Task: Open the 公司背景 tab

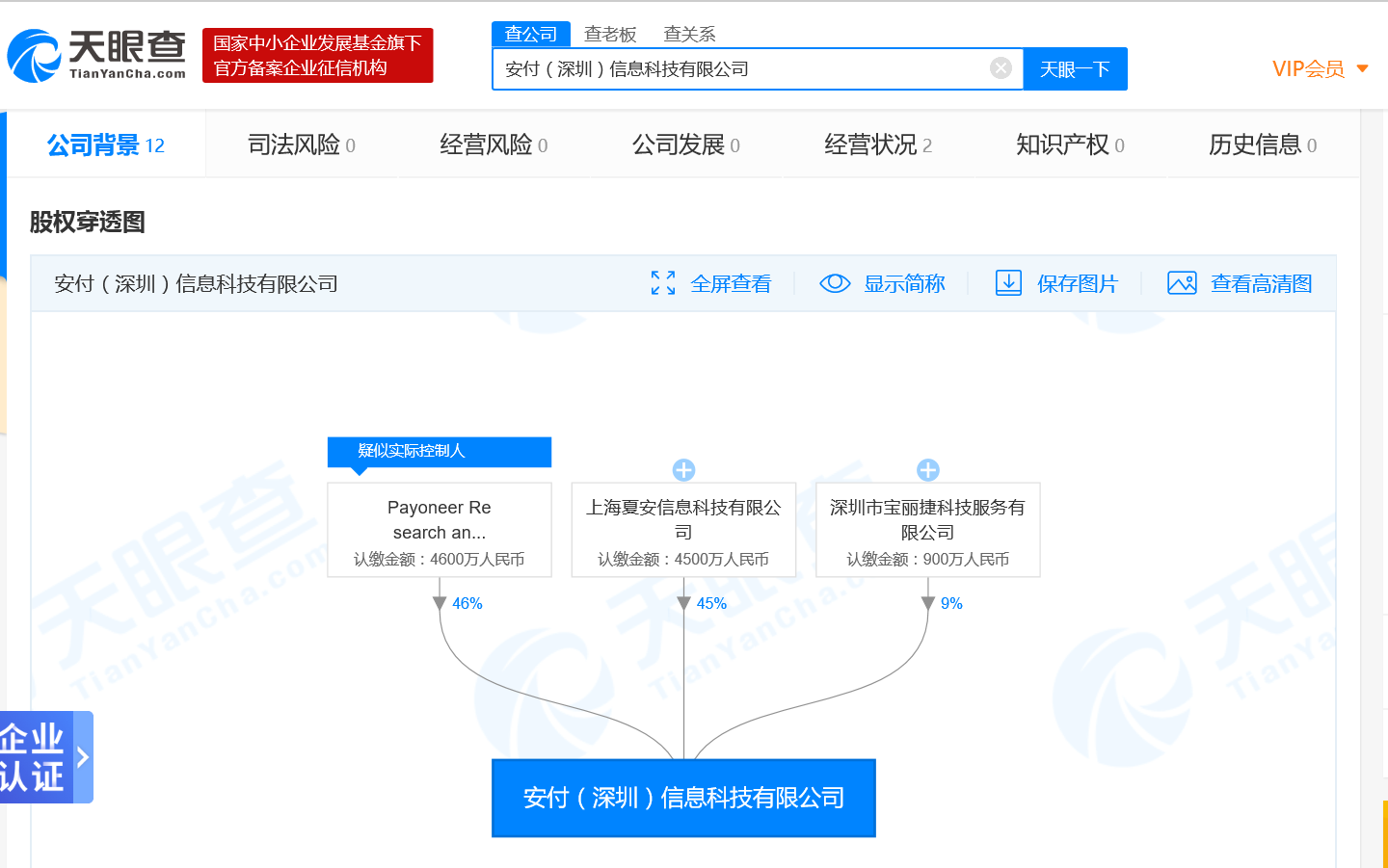Action: tap(106, 145)
